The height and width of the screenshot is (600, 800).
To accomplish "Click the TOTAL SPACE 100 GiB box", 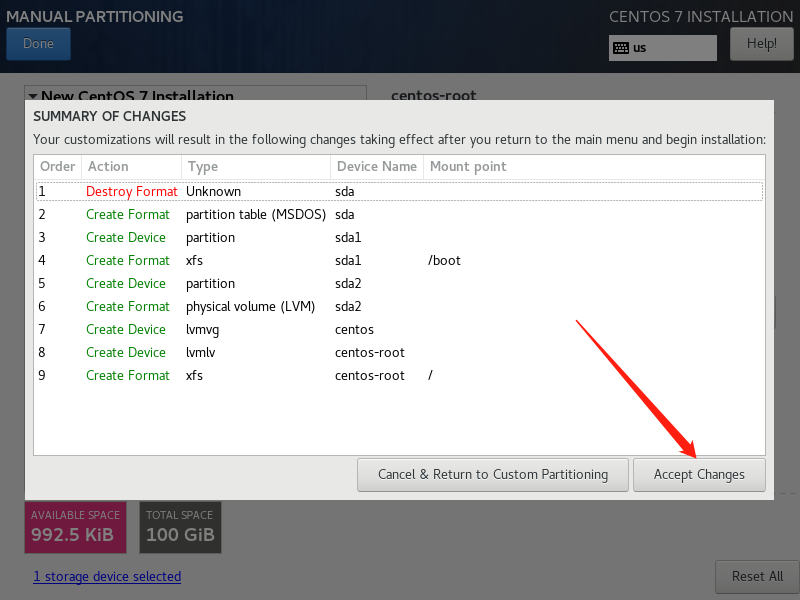I will [181, 528].
